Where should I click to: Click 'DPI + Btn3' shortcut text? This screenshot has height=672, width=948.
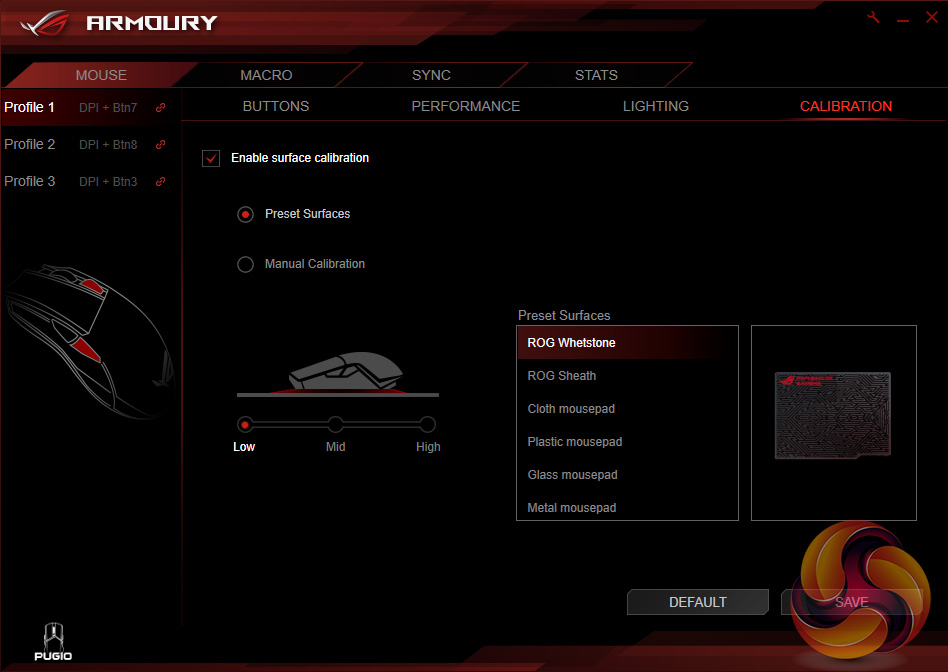pyautogui.click(x=108, y=181)
